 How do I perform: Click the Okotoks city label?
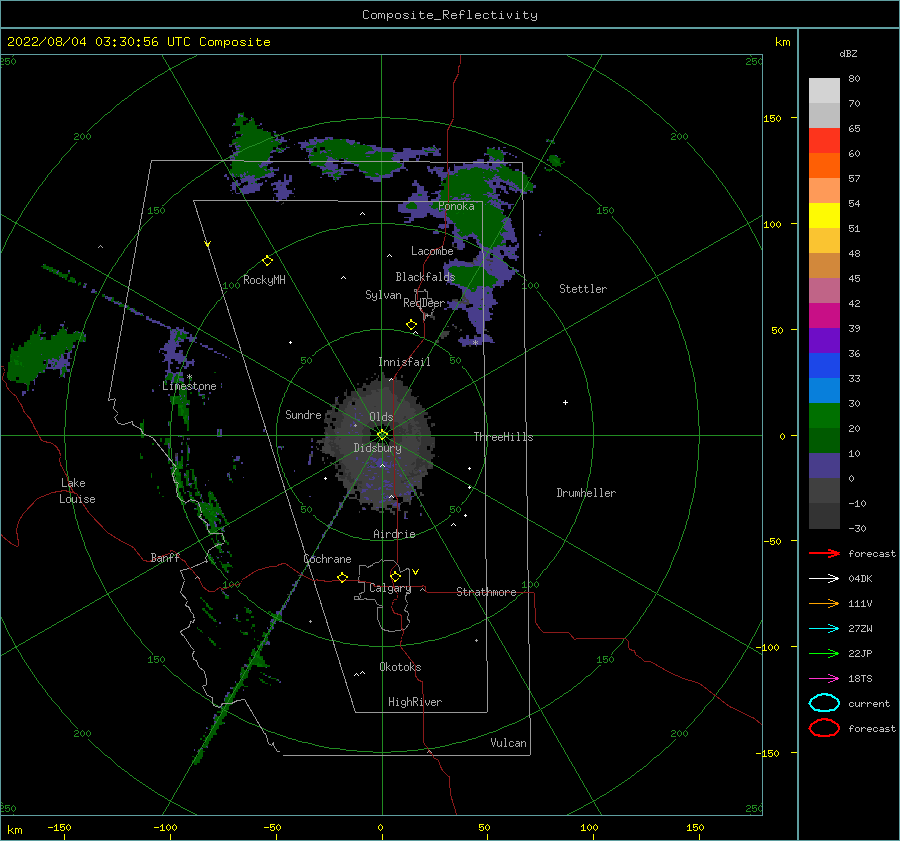[400, 667]
